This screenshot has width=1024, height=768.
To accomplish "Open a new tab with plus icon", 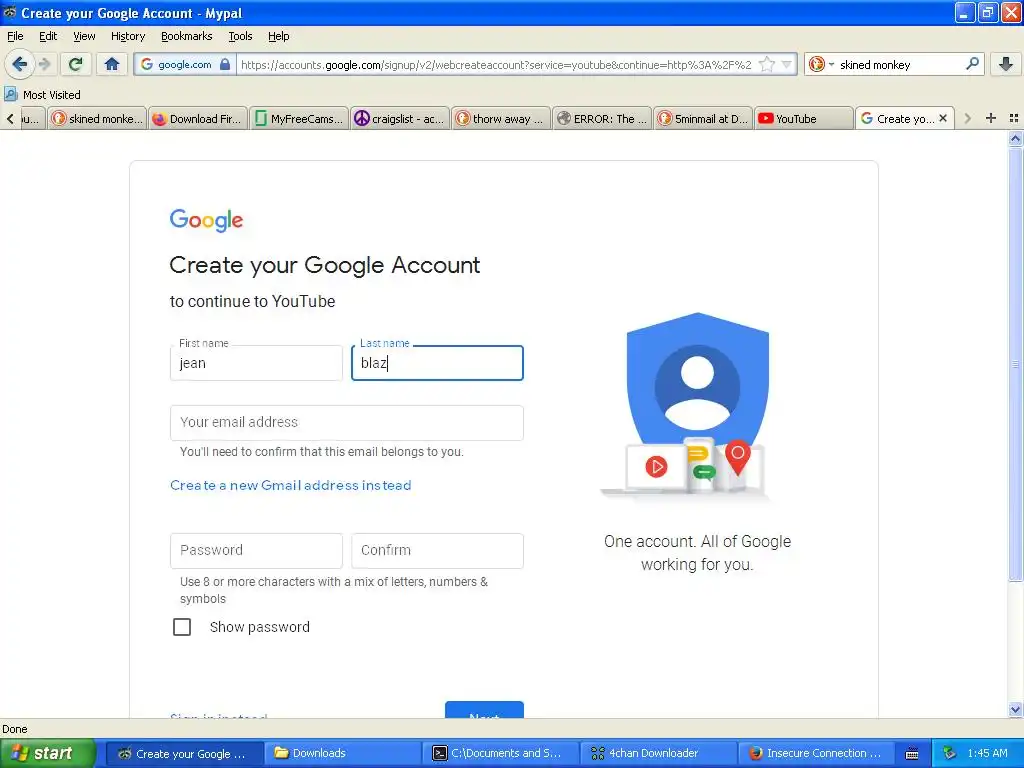I will (991, 118).
